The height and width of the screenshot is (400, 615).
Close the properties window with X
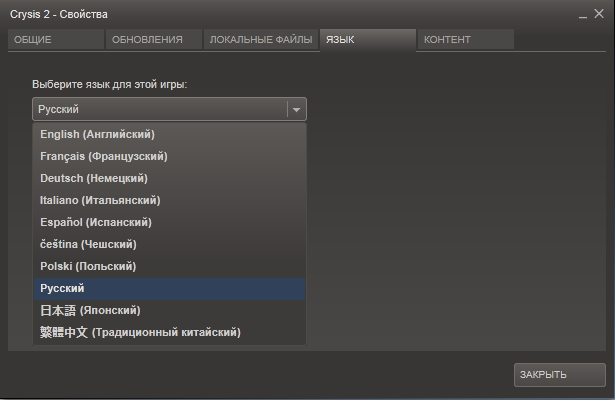click(599, 14)
